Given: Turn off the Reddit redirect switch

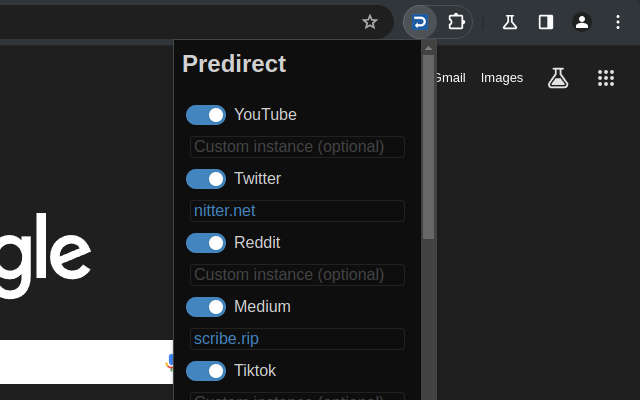Looking at the screenshot, I should 206,243.
